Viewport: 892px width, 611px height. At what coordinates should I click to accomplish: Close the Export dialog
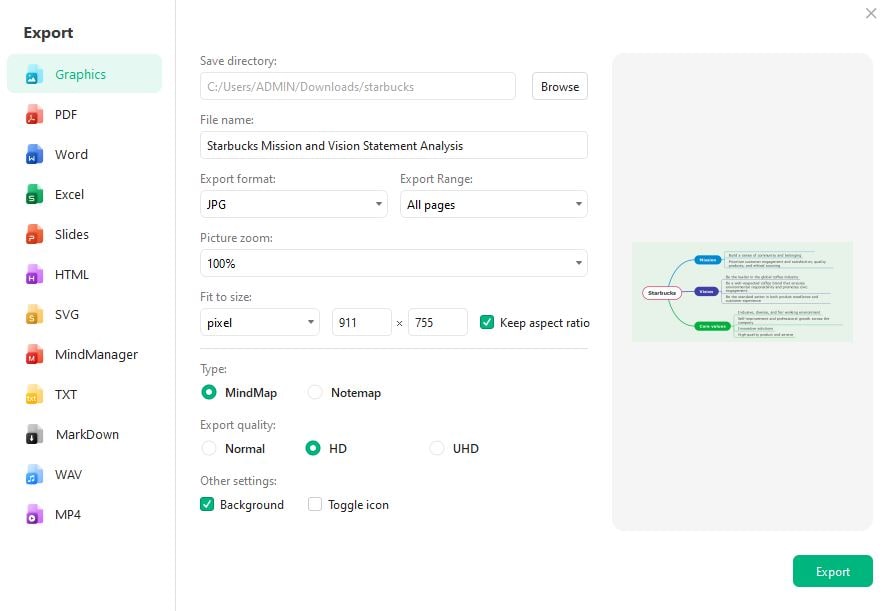coord(871,13)
